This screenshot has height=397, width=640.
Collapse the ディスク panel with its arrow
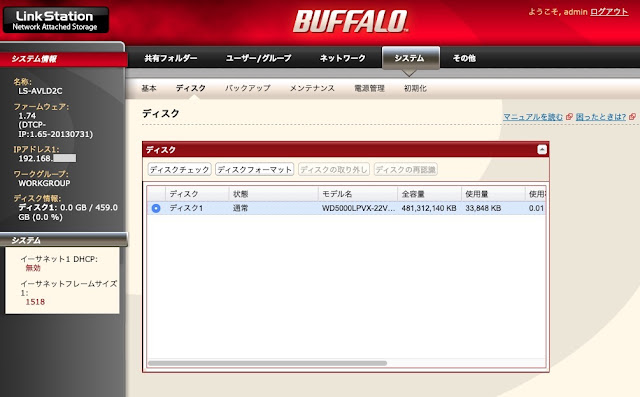click(x=542, y=150)
